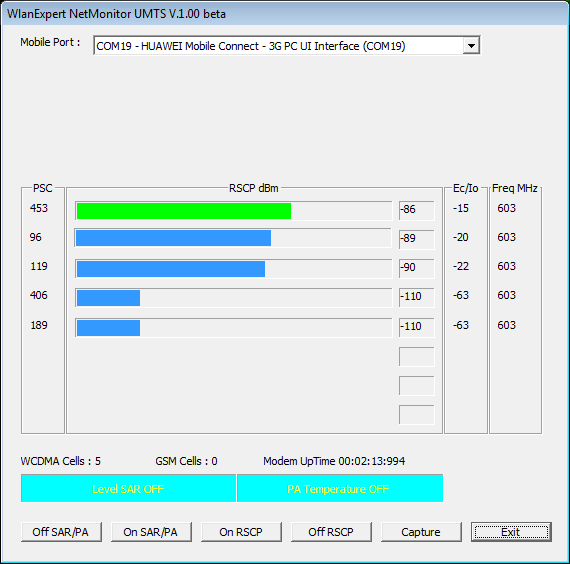Screen dimensions: 570x564
Task: Open the Mobile Port dropdown arrow
Action: coord(471,46)
